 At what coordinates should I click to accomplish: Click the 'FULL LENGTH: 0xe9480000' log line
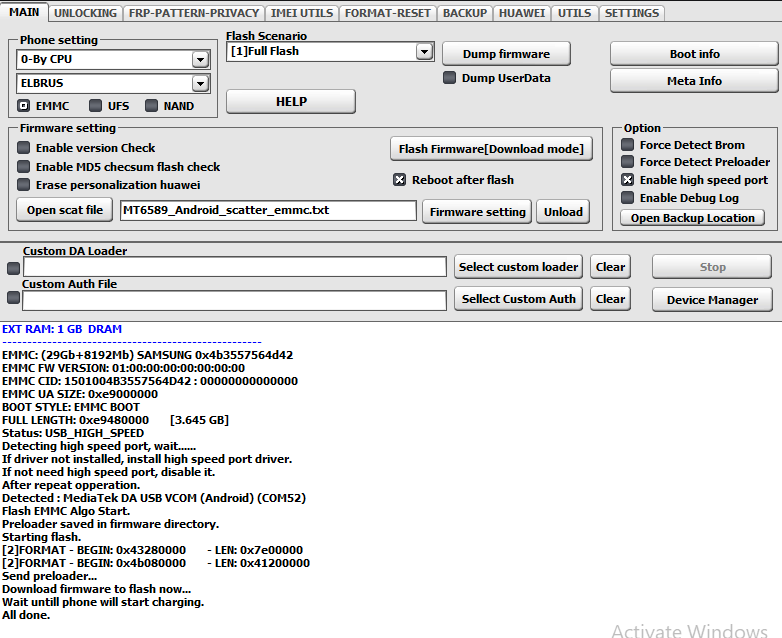[x=115, y=420]
